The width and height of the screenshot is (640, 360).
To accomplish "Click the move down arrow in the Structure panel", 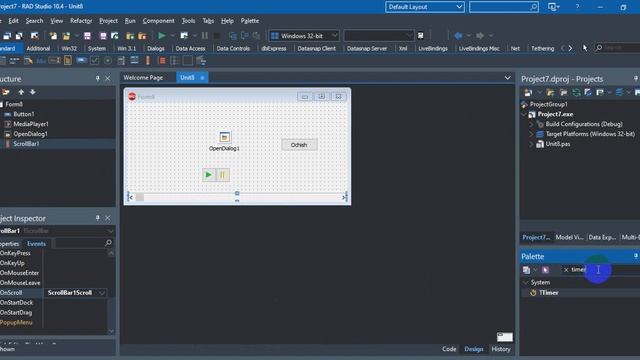I will 33,92.
